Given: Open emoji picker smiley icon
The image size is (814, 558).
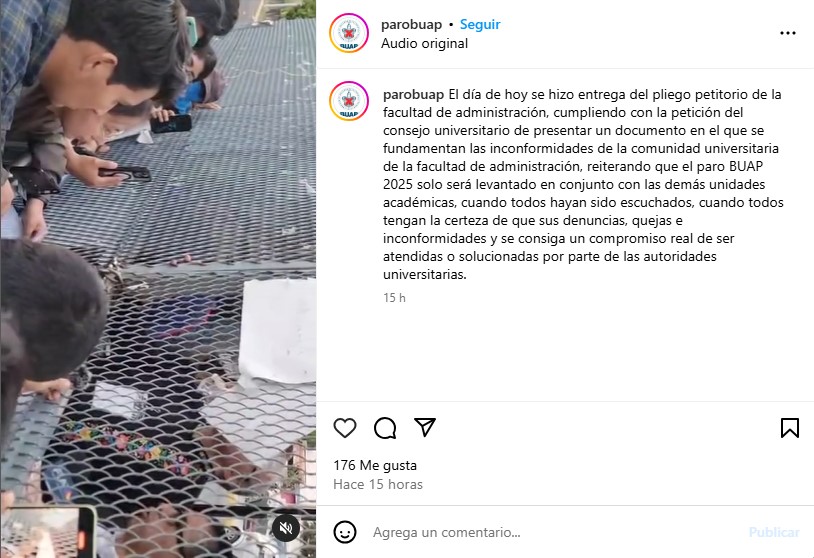Looking at the screenshot, I should tap(345, 532).
